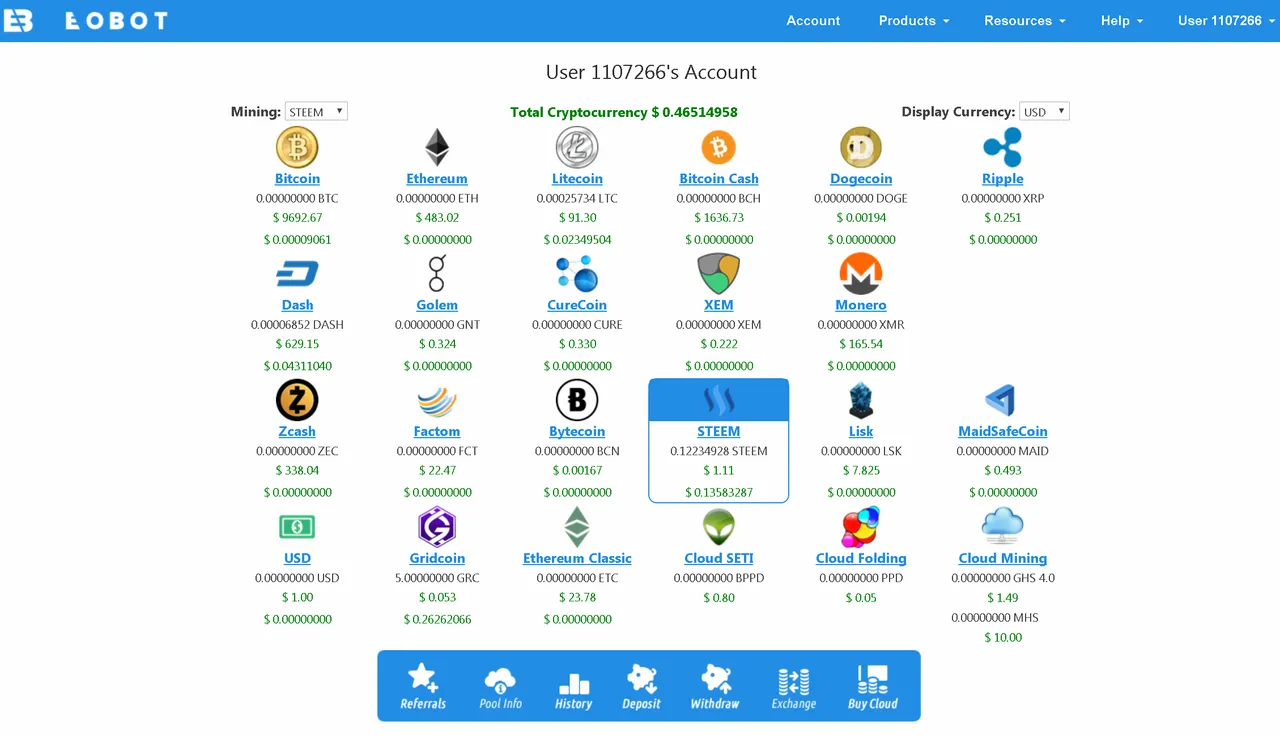Viewport: 1280px width, 737px height.
Task: Open the Golem link
Action: point(437,305)
